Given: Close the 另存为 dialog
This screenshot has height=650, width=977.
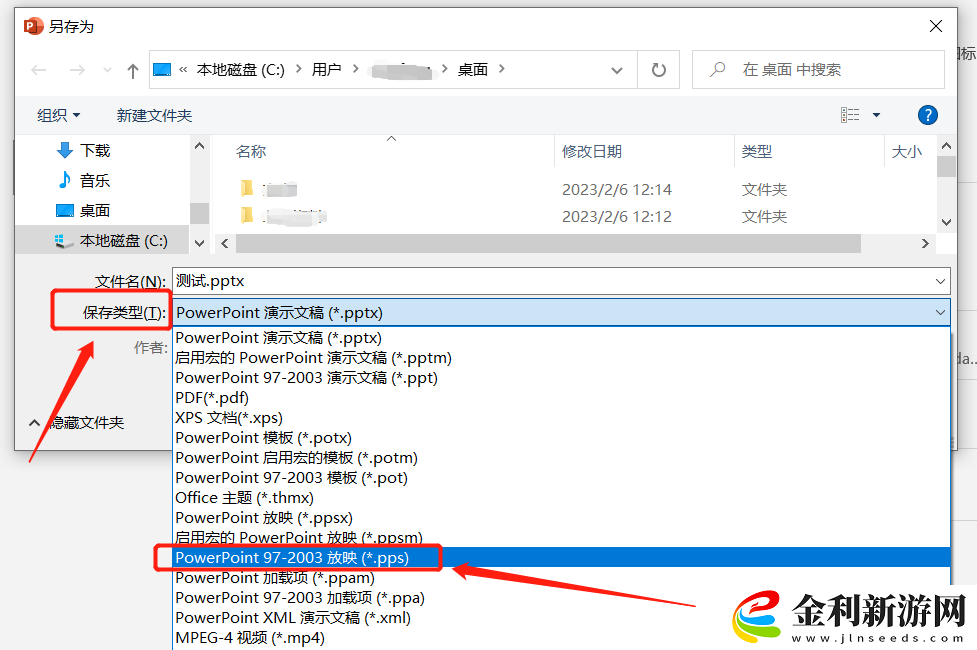Looking at the screenshot, I should pos(935,26).
